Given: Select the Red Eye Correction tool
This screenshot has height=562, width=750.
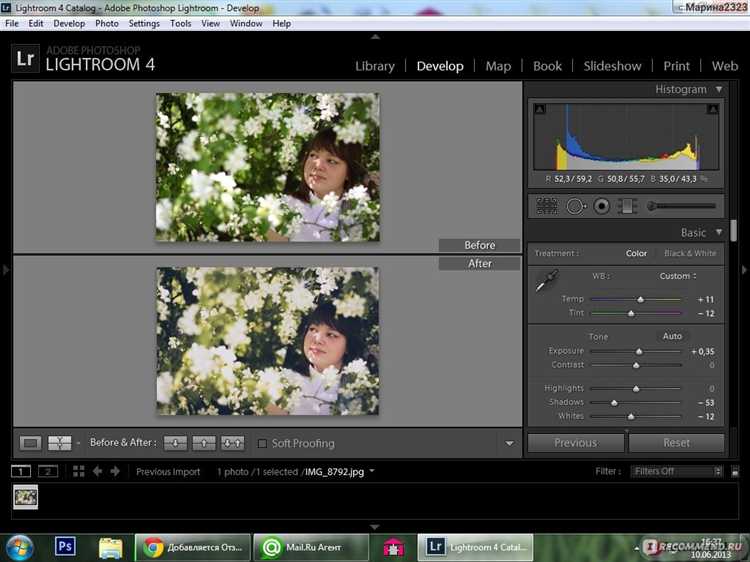Looking at the screenshot, I should [x=602, y=206].
